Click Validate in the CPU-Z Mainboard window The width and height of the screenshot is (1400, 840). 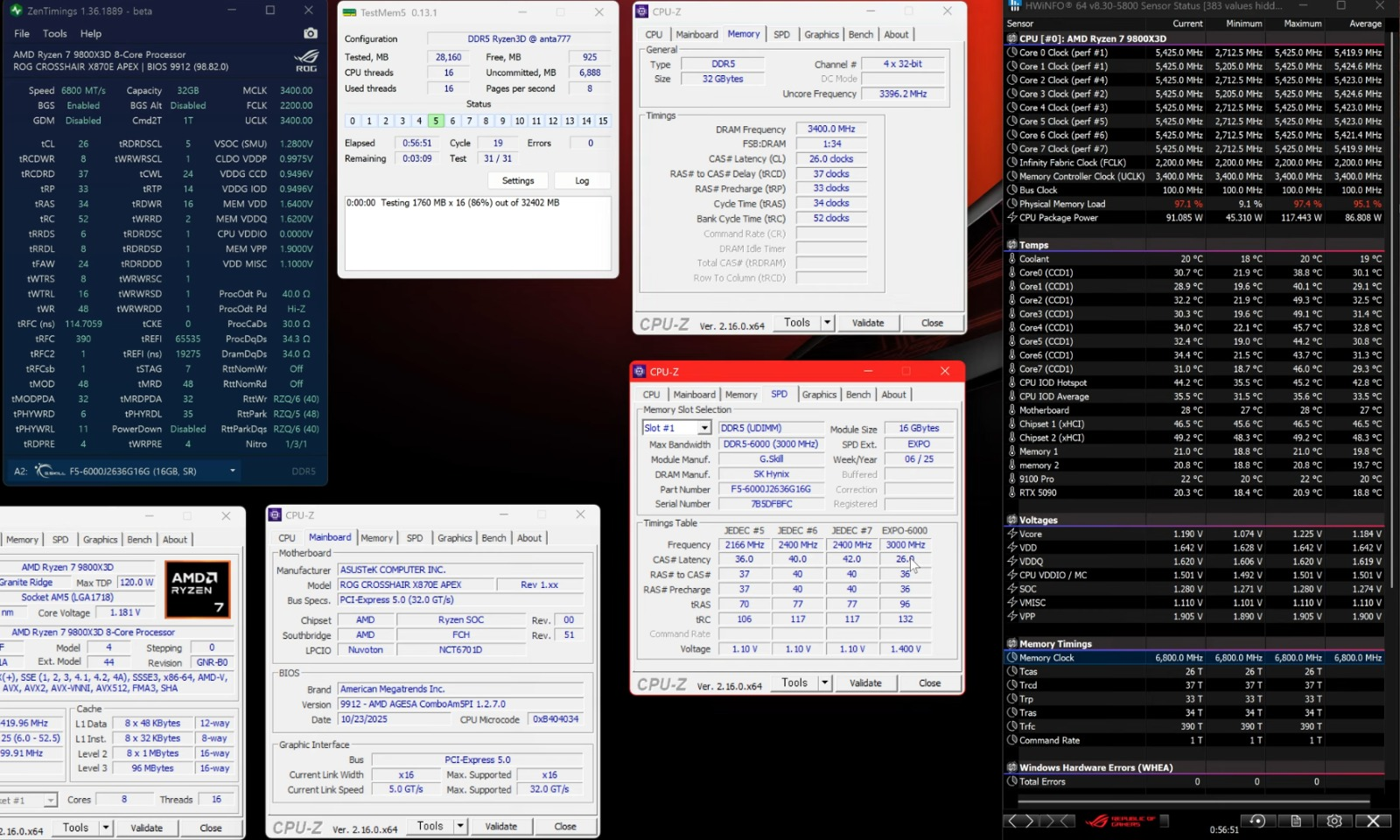[500, 826]
